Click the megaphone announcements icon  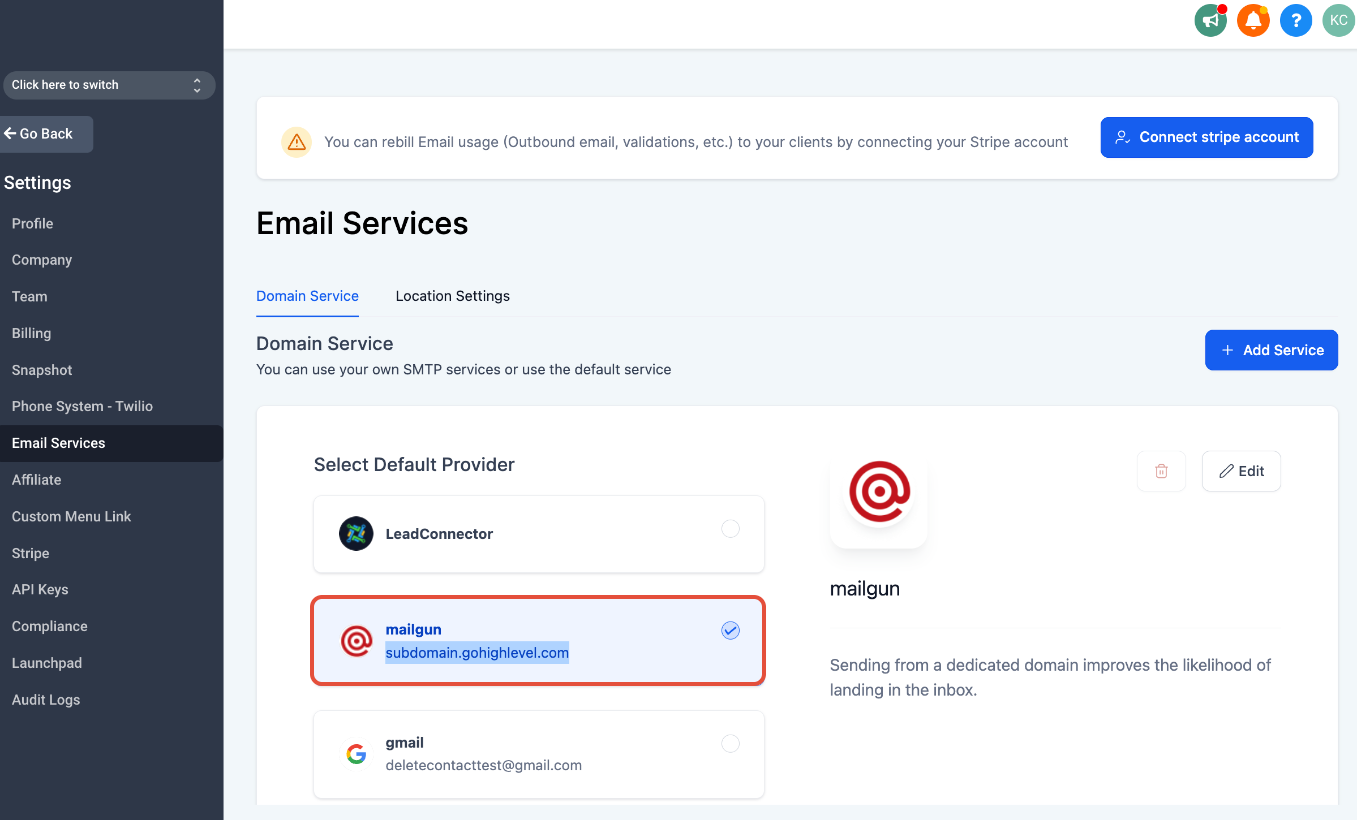coord(1210,20)
